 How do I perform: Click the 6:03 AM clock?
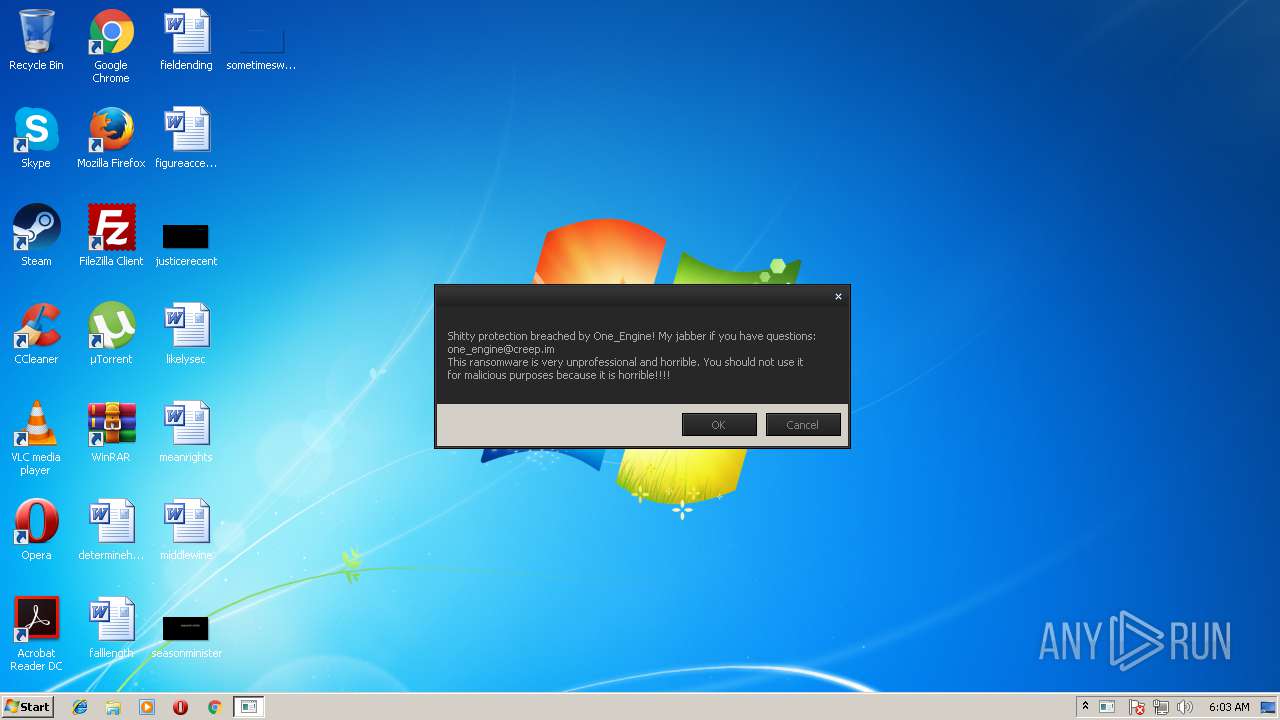1229,707
